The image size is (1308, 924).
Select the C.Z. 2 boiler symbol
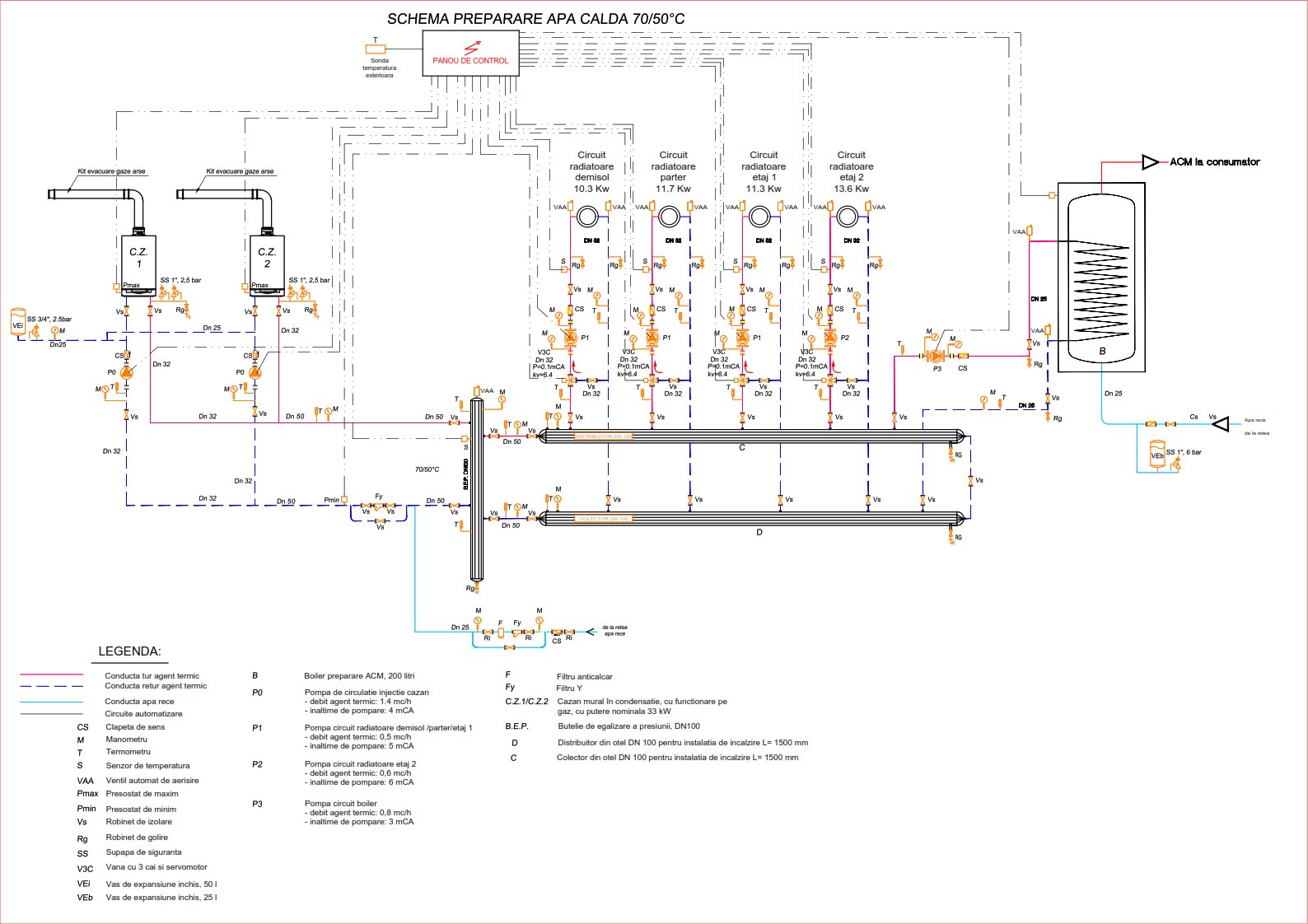pyautogui.click(x=267, y=264)
